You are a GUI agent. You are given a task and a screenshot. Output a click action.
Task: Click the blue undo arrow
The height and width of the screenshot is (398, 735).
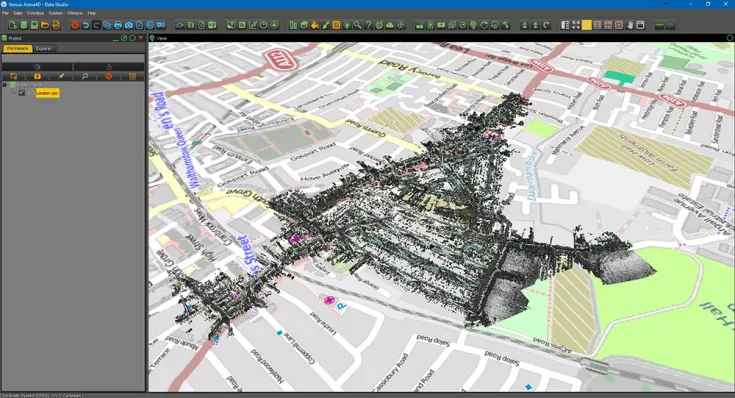point(86,25)
